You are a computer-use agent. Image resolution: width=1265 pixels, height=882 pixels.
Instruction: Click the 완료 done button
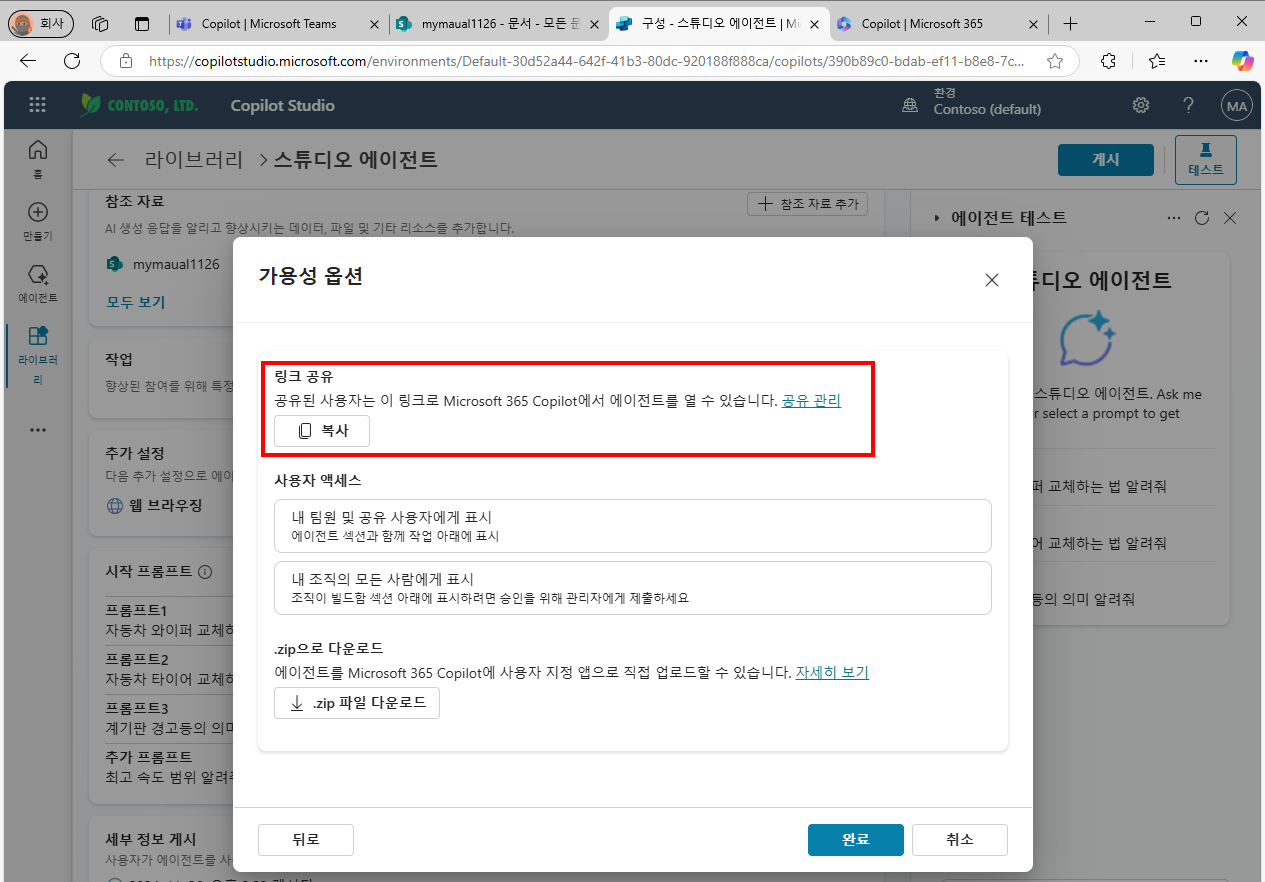click(856, 840)
